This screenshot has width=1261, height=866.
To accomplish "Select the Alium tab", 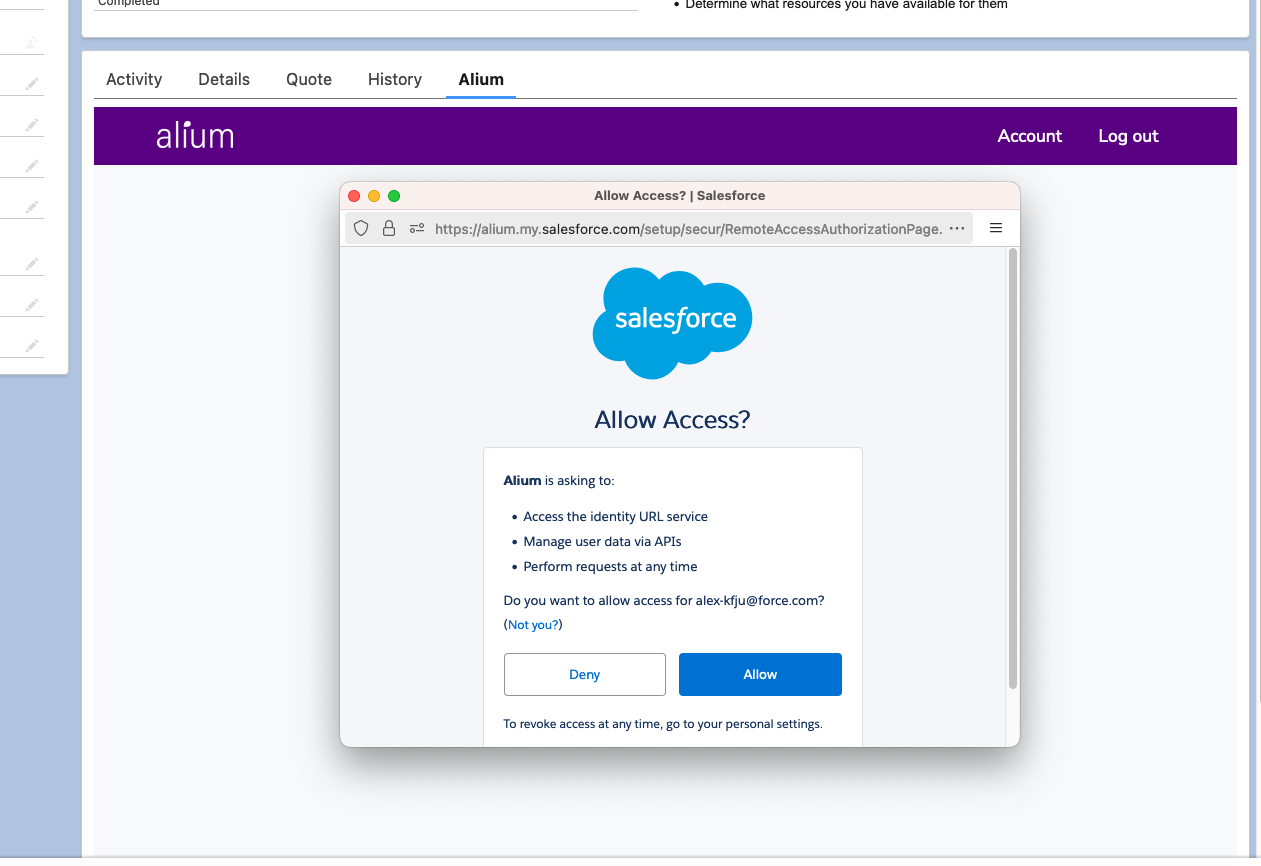I will click(x=481, y=79).
